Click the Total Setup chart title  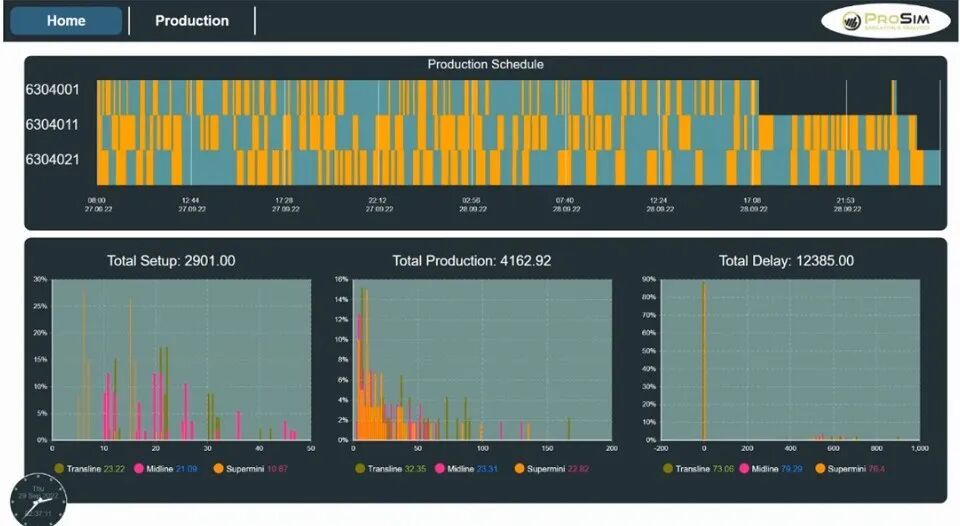tap(171, 261)
